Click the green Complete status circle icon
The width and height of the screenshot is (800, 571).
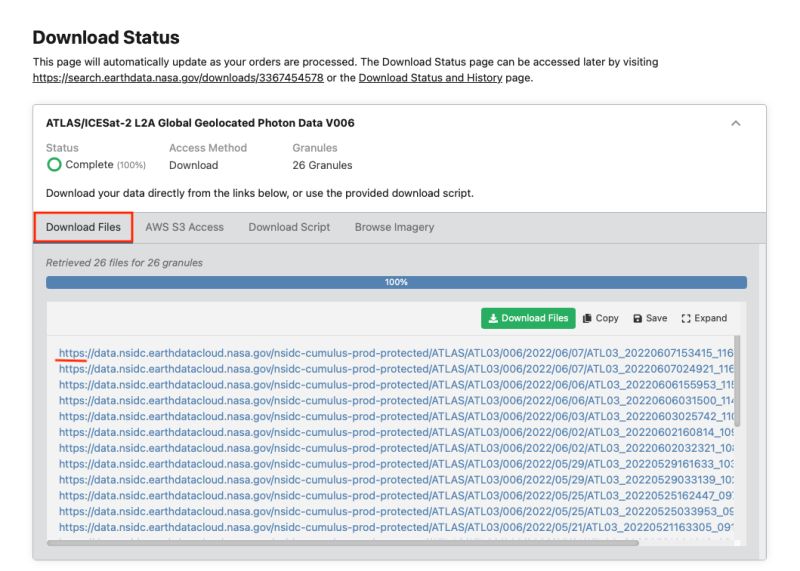coord(54,164)
